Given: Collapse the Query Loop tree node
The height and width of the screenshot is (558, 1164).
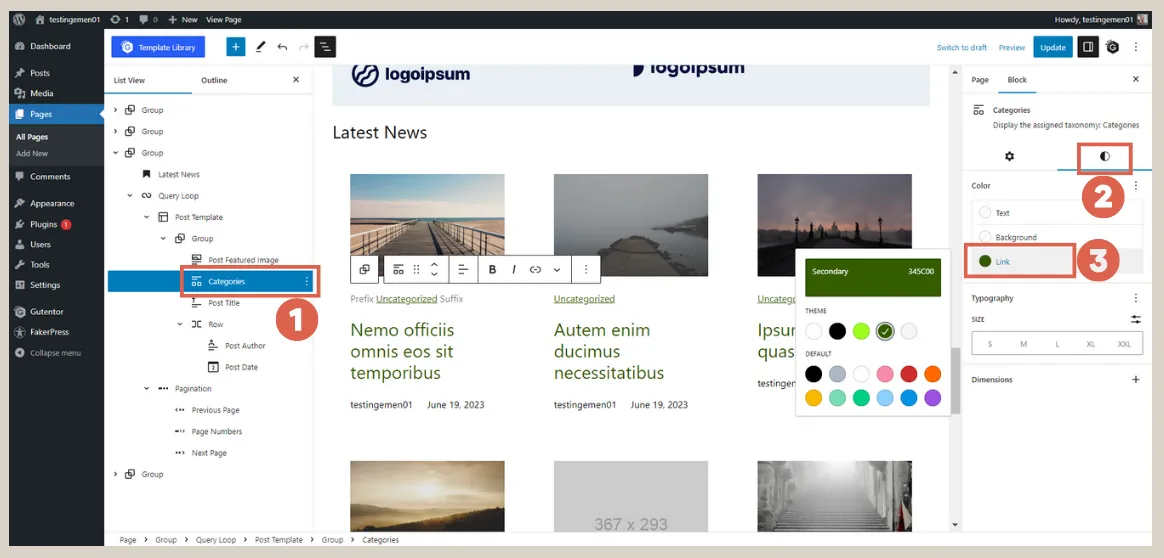Looking at the screenshot, I should point(129,196).
